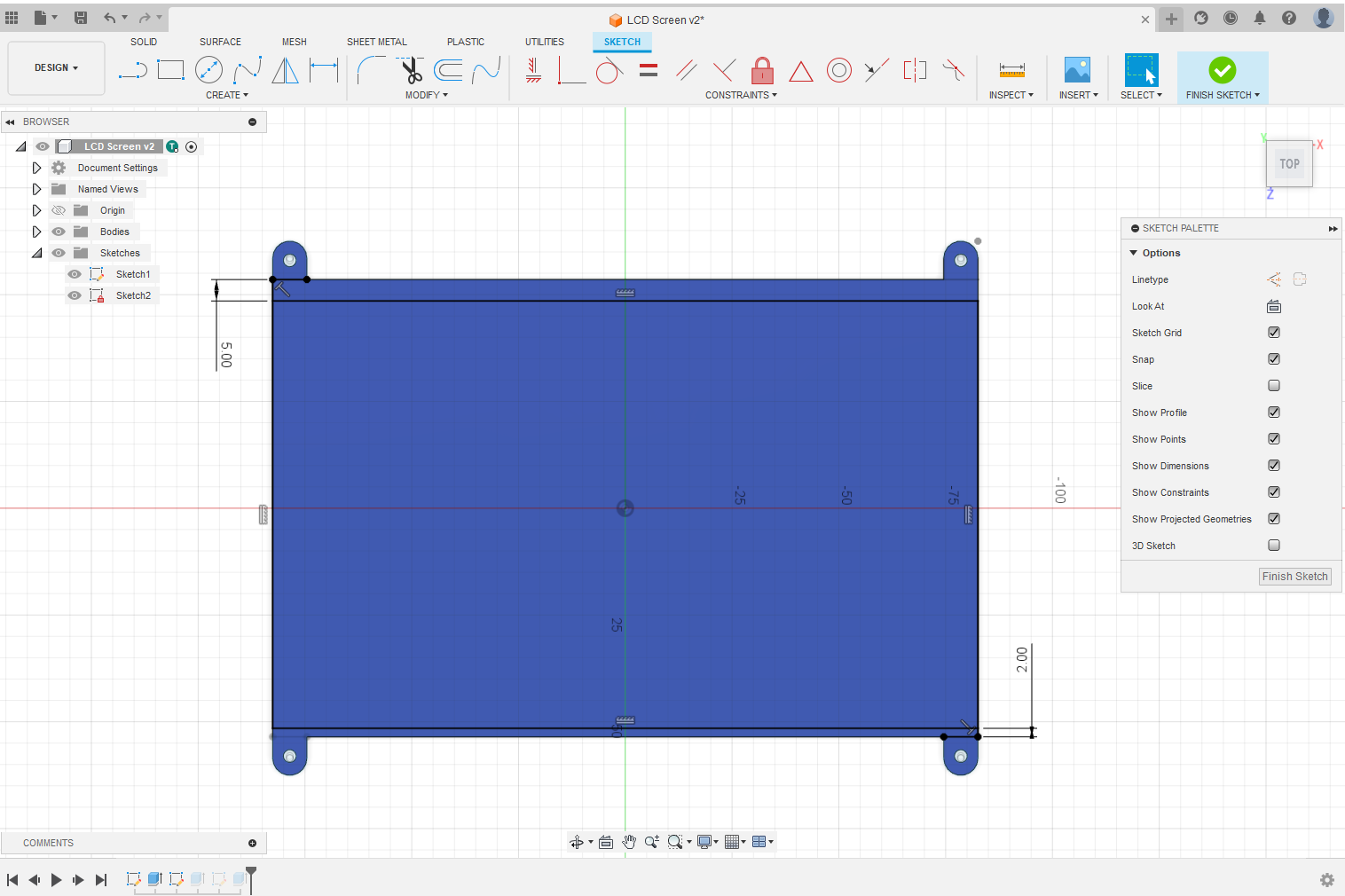
Task: Click the Look At camera icon
Action: click(1274, 306)
